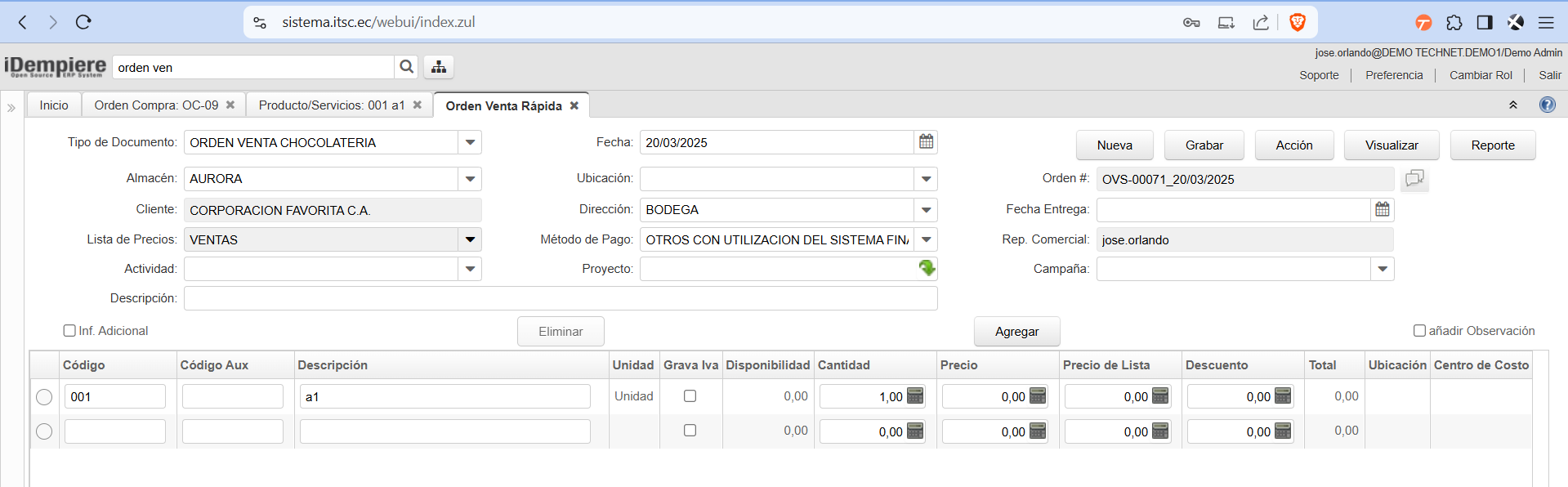Screen dimensions: 1568x487
Task: Expand the Tipo de Documento dropdown
Action: [470, 142]
